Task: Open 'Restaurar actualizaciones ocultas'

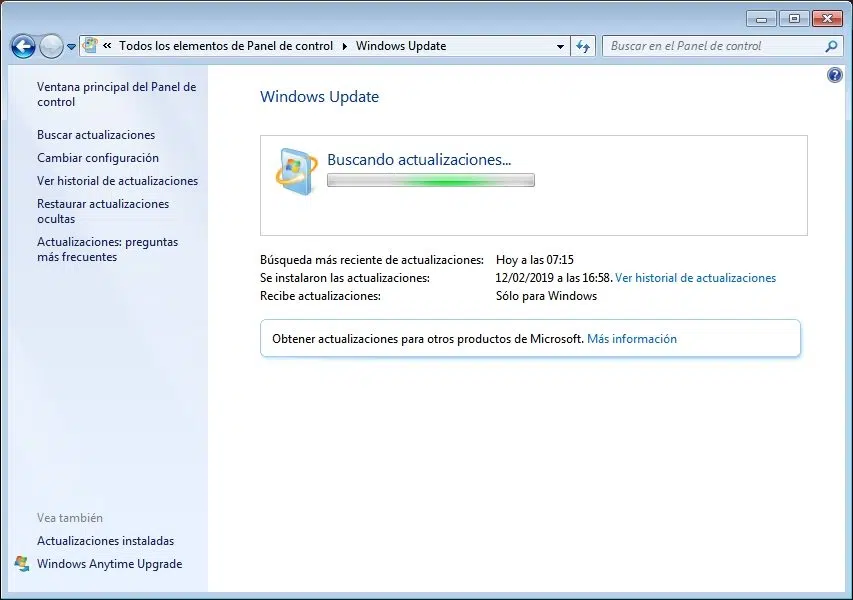Action: click(103, 211)
